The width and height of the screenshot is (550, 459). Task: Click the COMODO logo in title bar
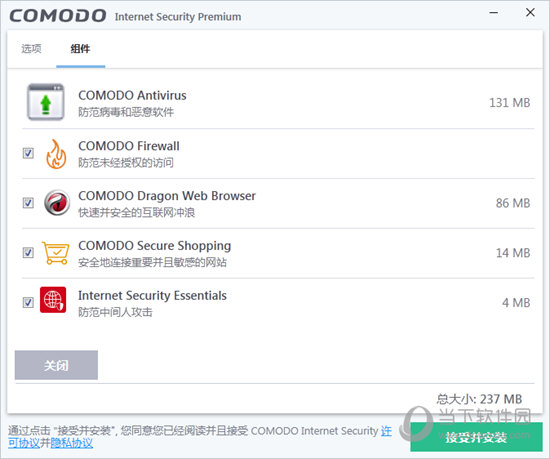point(58,16)
